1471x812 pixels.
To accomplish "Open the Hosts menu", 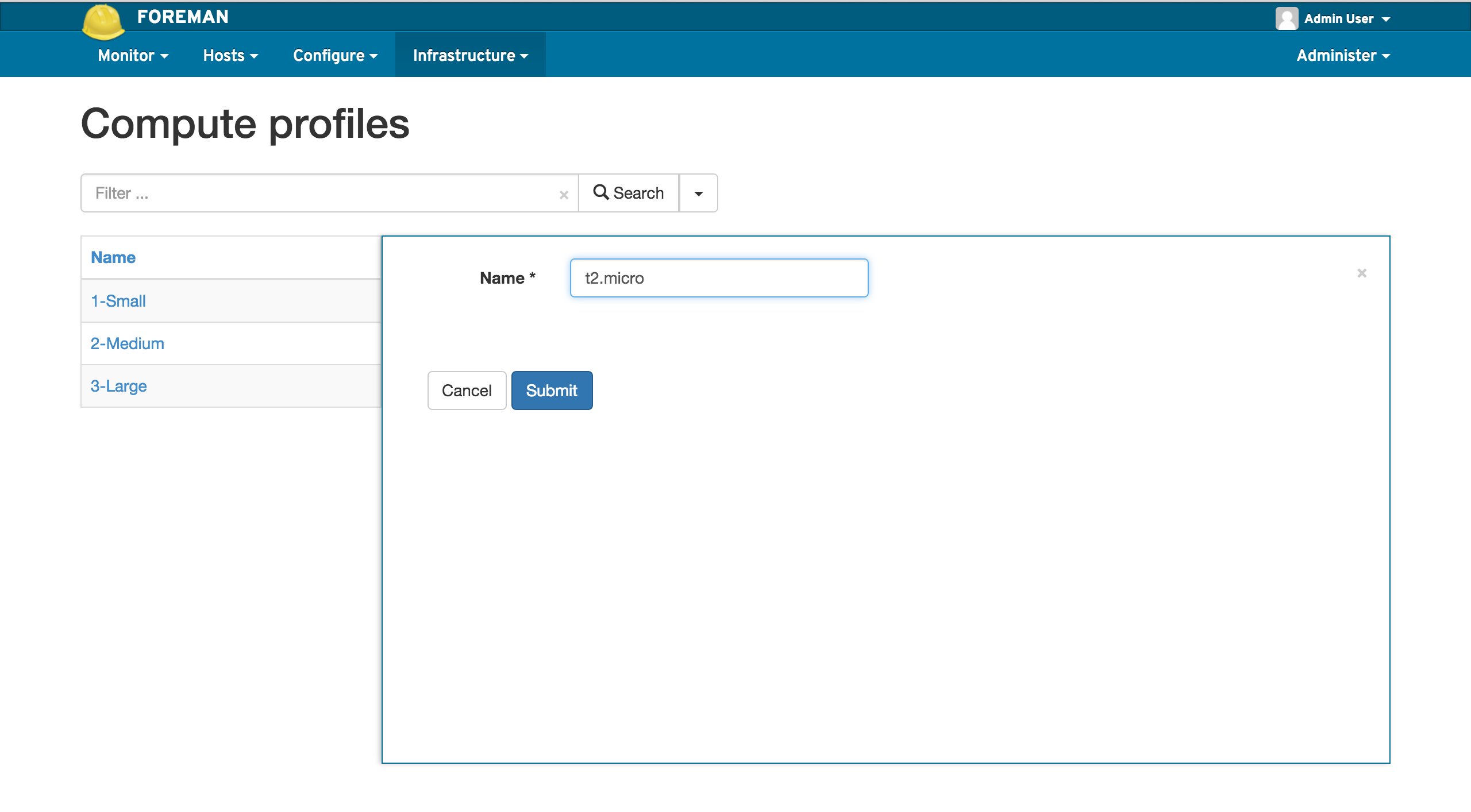I will tap(230, 56).
